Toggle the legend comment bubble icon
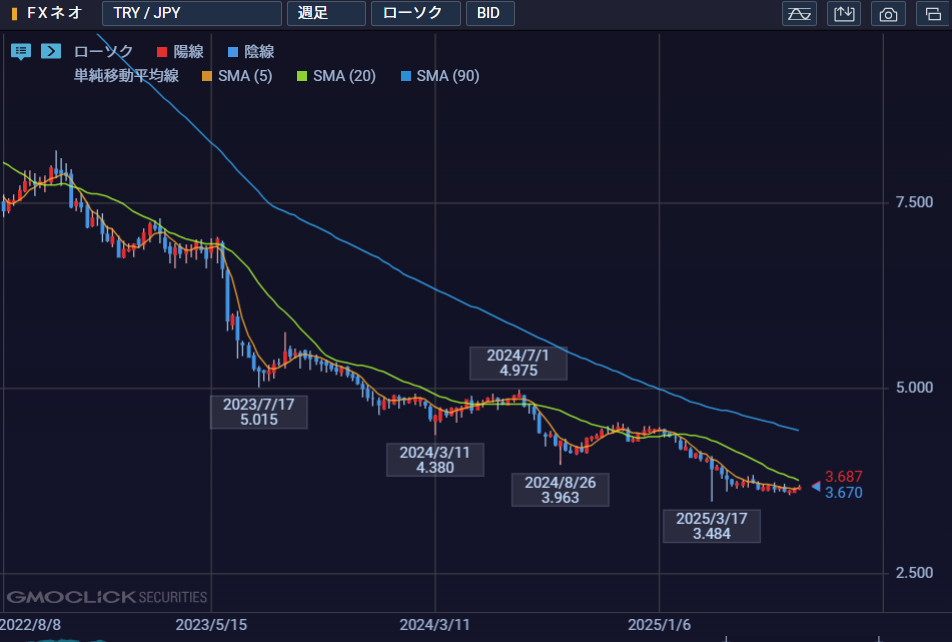 point(21,52)
